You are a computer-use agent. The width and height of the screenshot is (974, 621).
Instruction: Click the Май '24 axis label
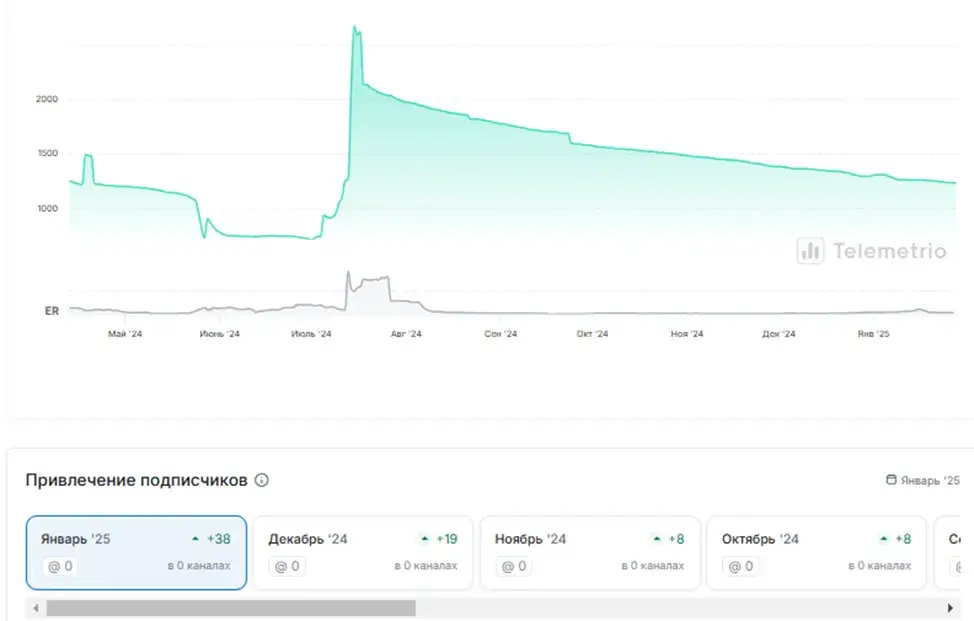tap(125, 334)
